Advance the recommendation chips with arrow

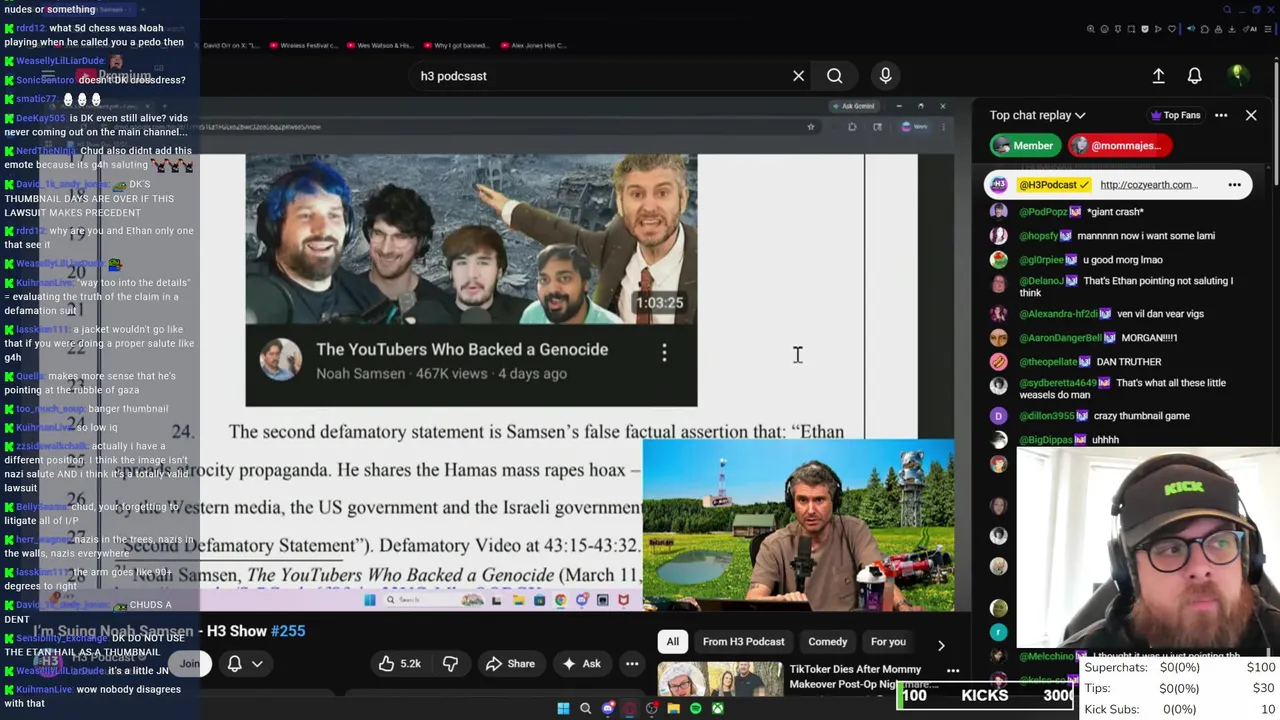(x=941, y=645)
